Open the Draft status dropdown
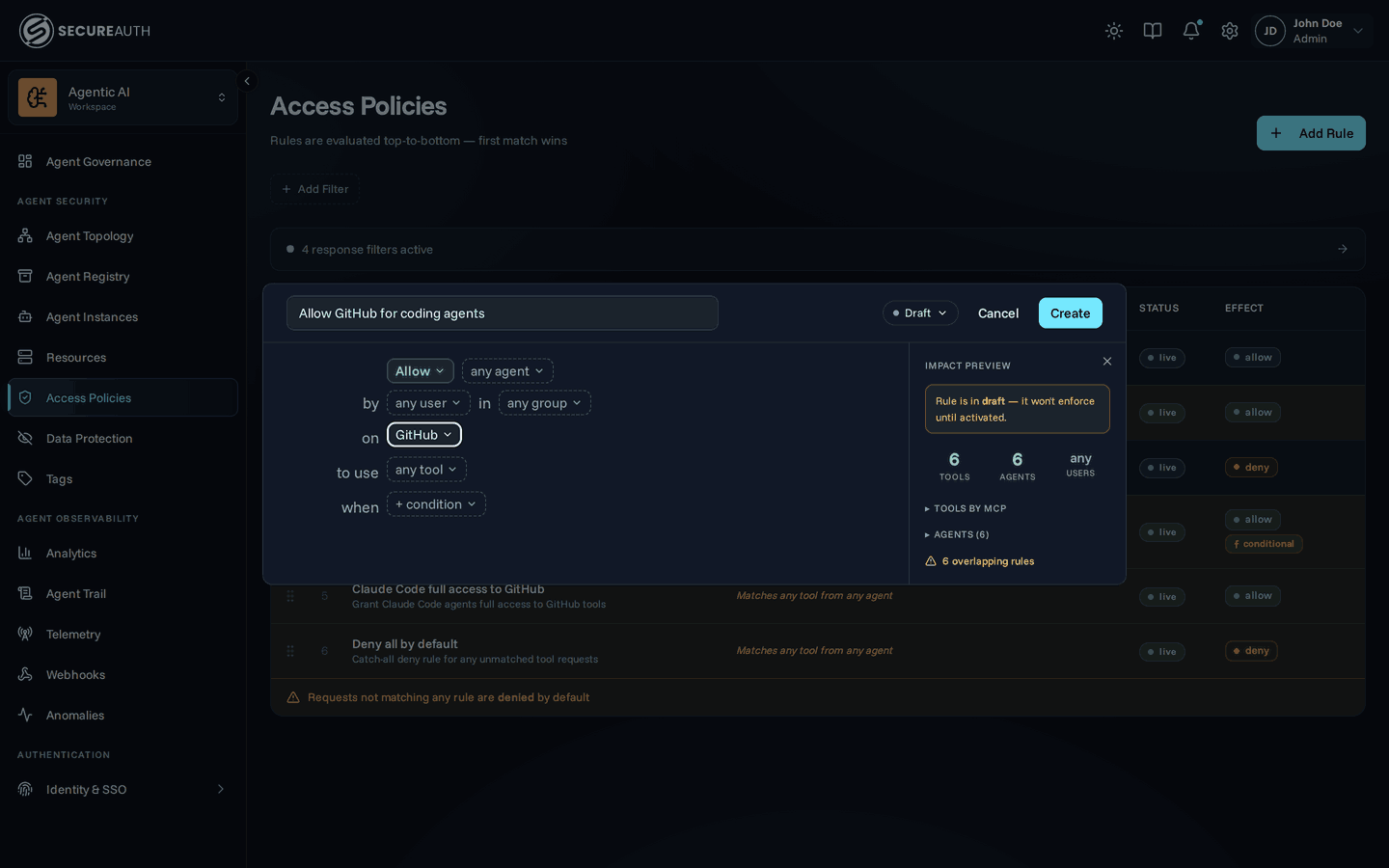Screen dimensions: 1389x868 (x=920, y=312)
